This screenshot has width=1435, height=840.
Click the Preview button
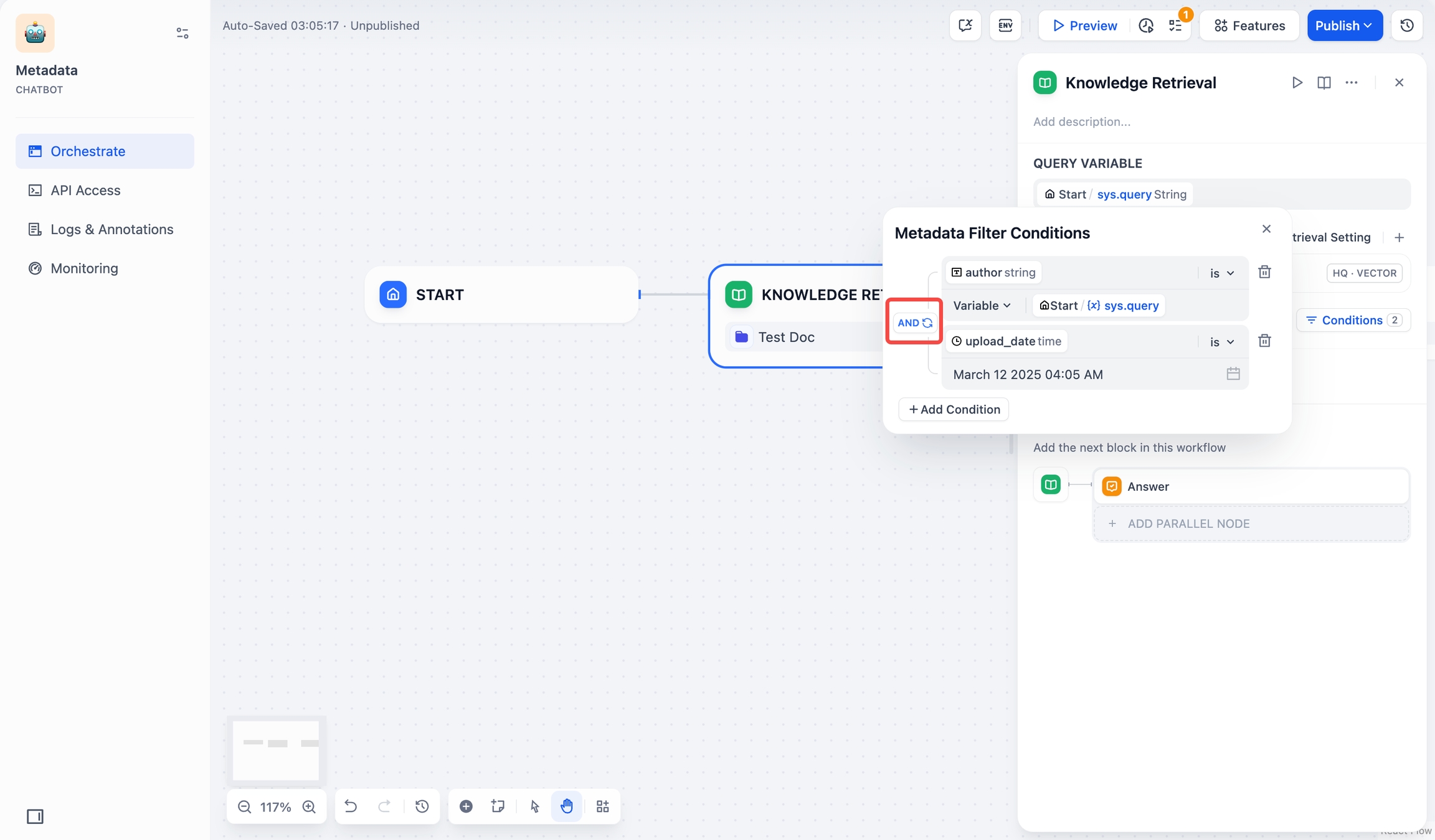point(1084,26)
